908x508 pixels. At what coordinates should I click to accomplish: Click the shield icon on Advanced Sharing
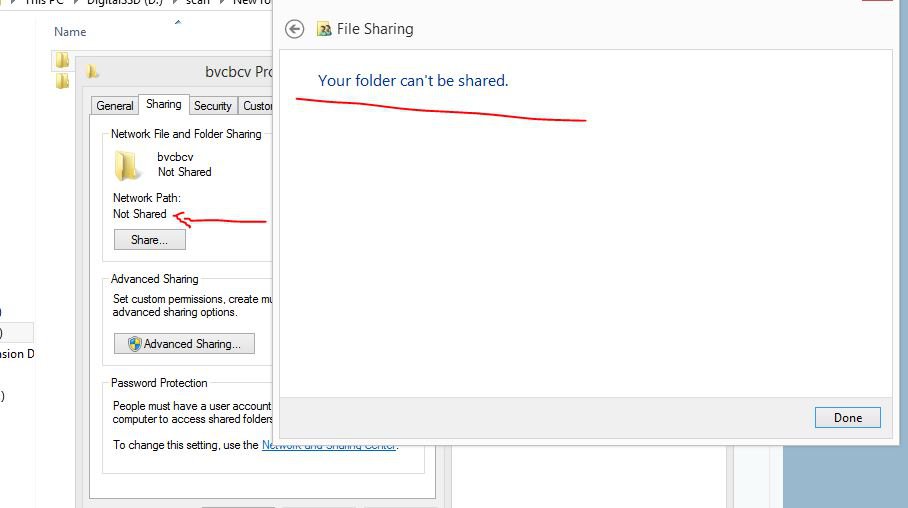click(x=134, y=344)
